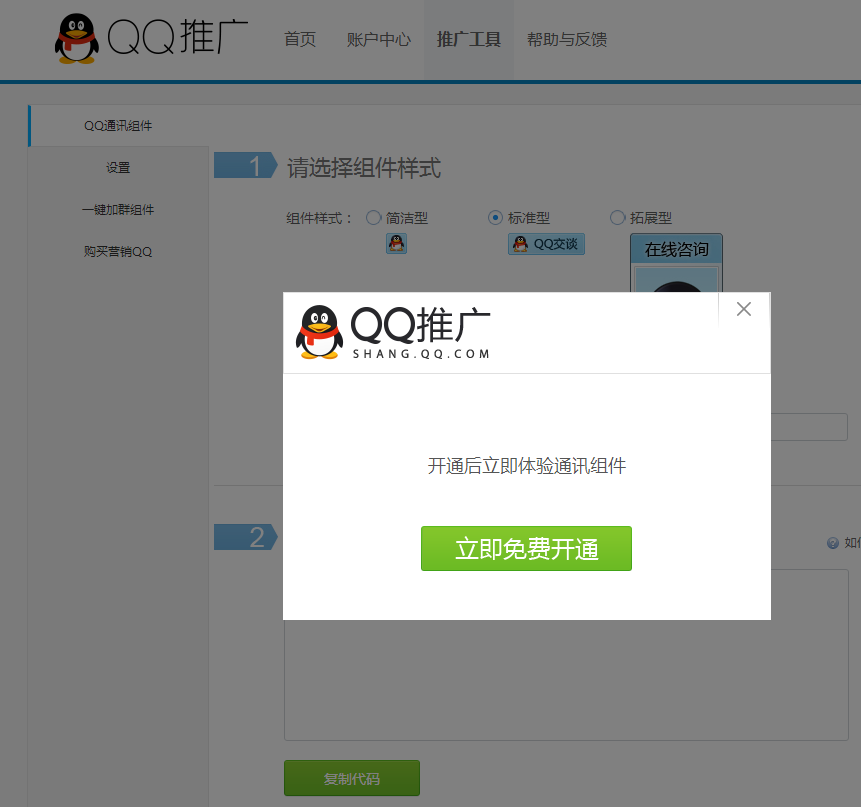This screenshot has height=807, width=861.
Task: Click the SHANG.QQ.COM text in dialog
Action: (x=421, y=354)
